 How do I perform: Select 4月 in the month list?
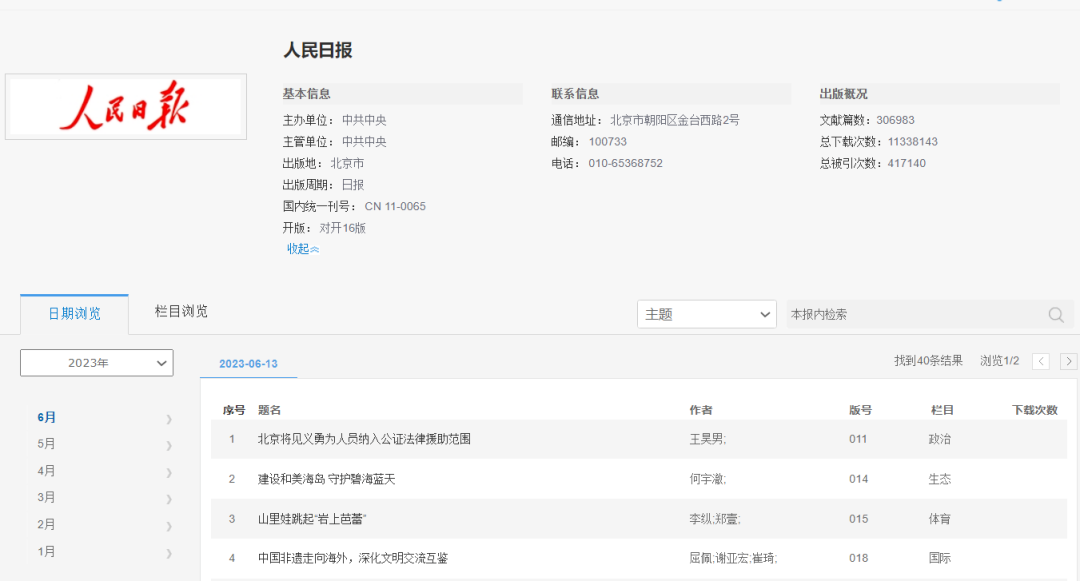(x=46, y=471)
